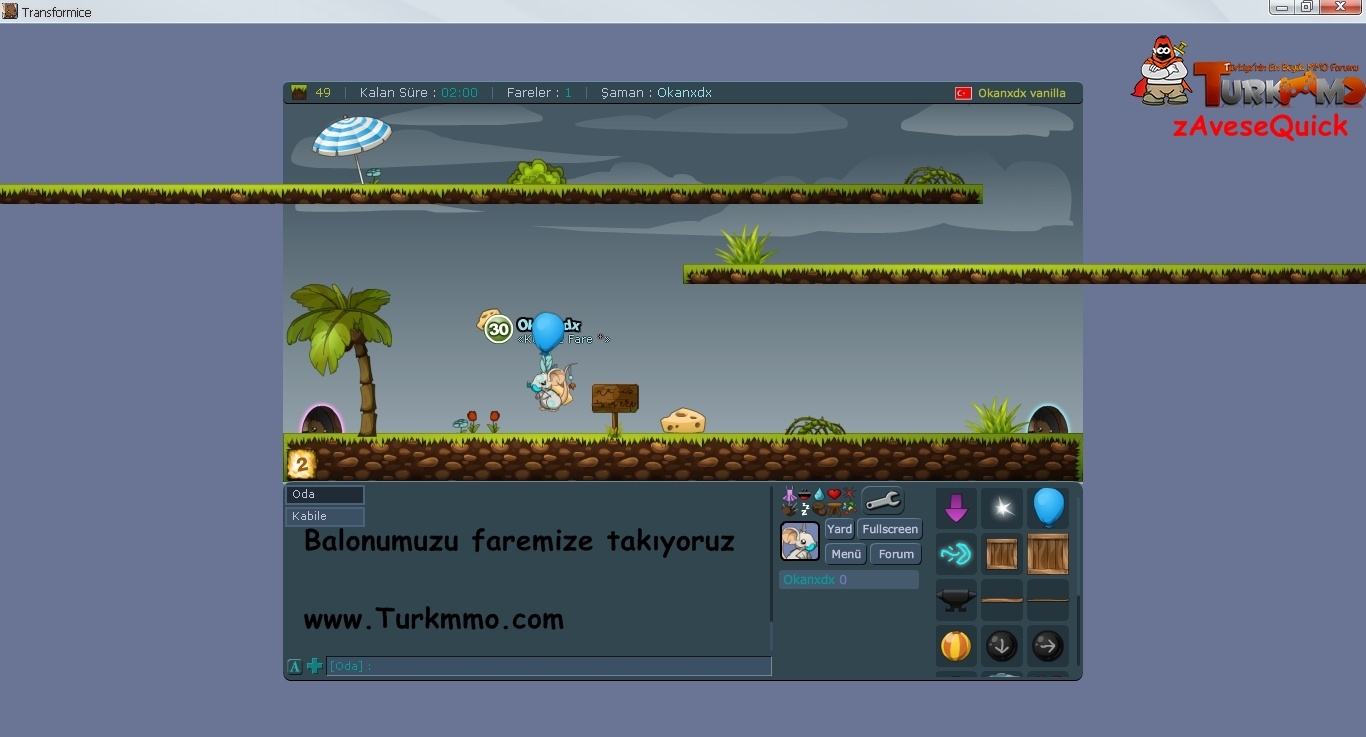Image resolution: width=1366 pixels, height=737 pixels.
Task: Click the A chat options icon
Action: 294,666
